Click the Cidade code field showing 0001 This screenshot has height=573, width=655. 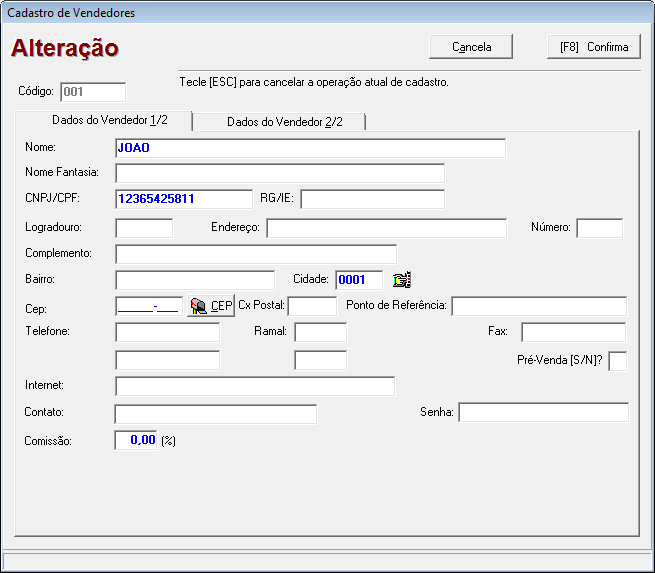click(358, 280)
